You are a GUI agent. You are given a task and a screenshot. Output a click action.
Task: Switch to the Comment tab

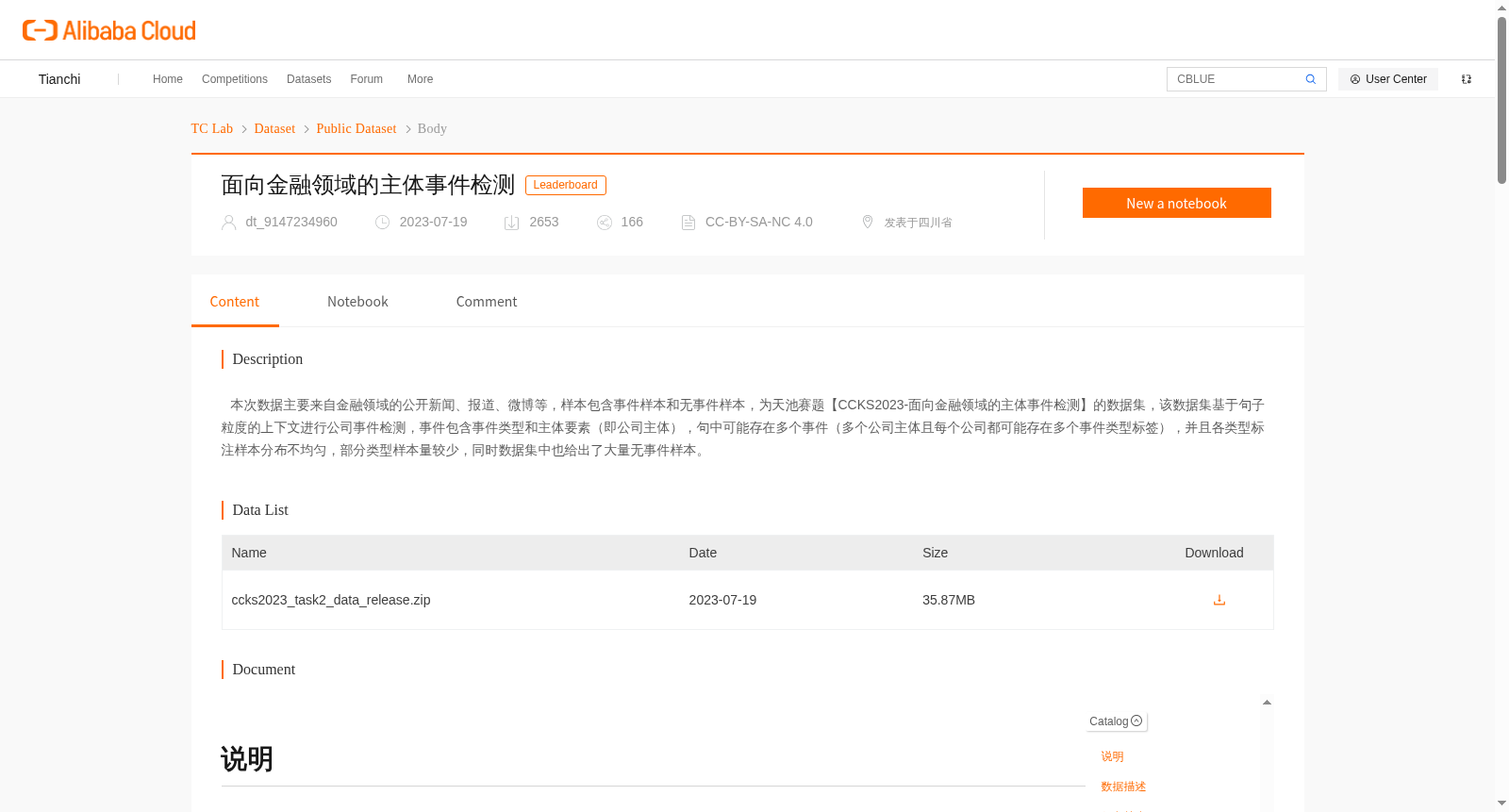[487, 302]
